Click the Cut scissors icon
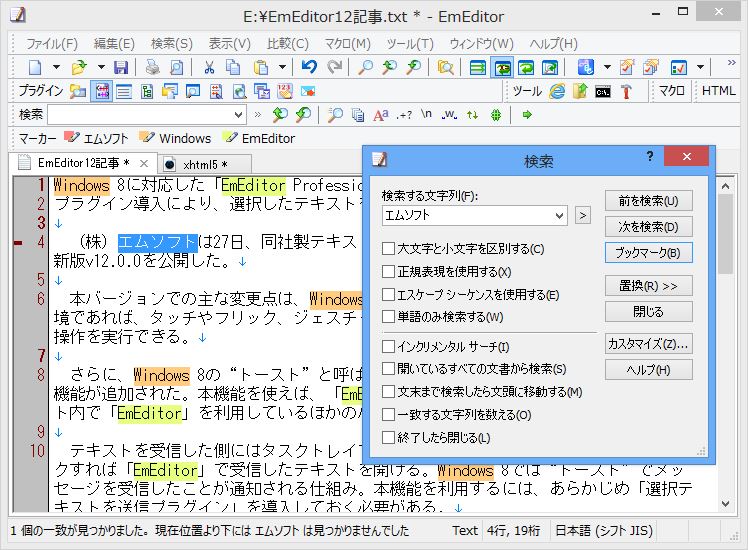Viewport: 748px width, 550px height. (209, 67)
